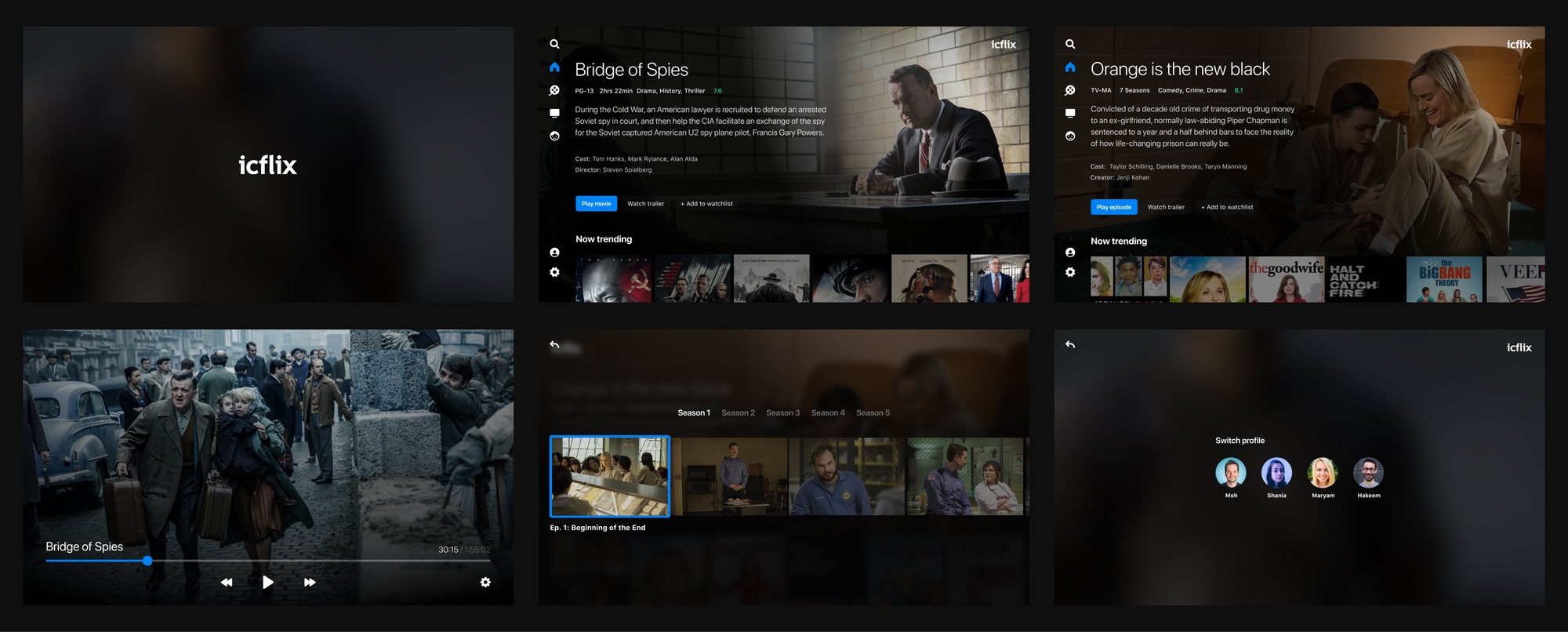Click 'Director: Steven Spielberg' text
Viewport: 1568px width, 632px height.
[613, 170]
